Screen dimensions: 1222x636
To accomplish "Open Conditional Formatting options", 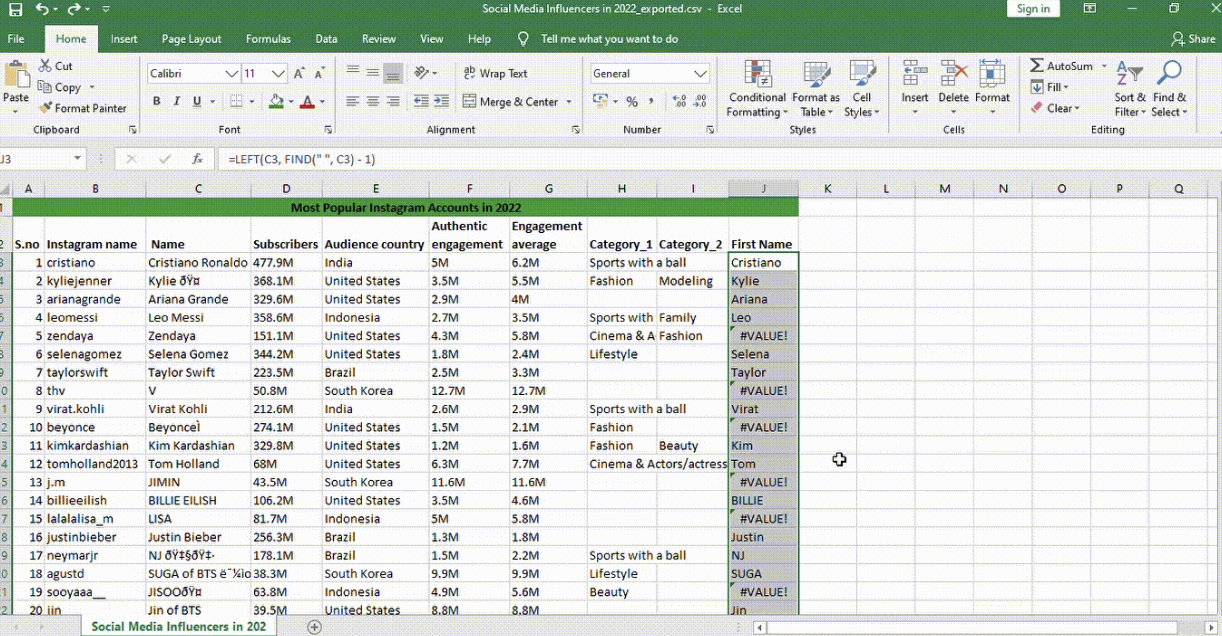I will 756,90.
